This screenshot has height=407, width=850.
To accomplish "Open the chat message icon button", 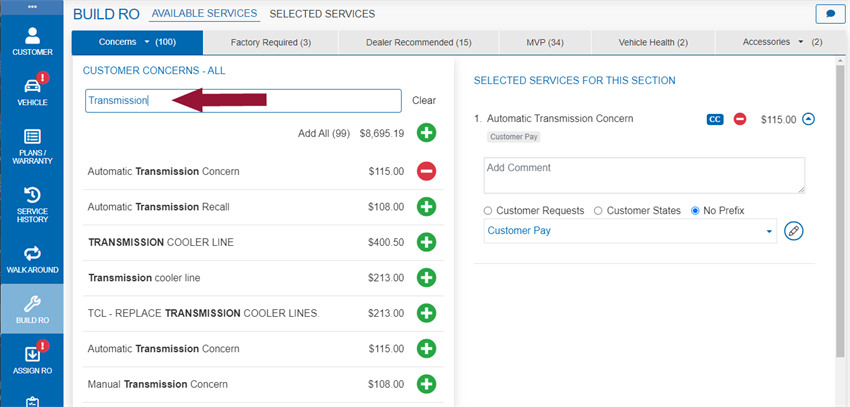I will [x=830, y=14].
